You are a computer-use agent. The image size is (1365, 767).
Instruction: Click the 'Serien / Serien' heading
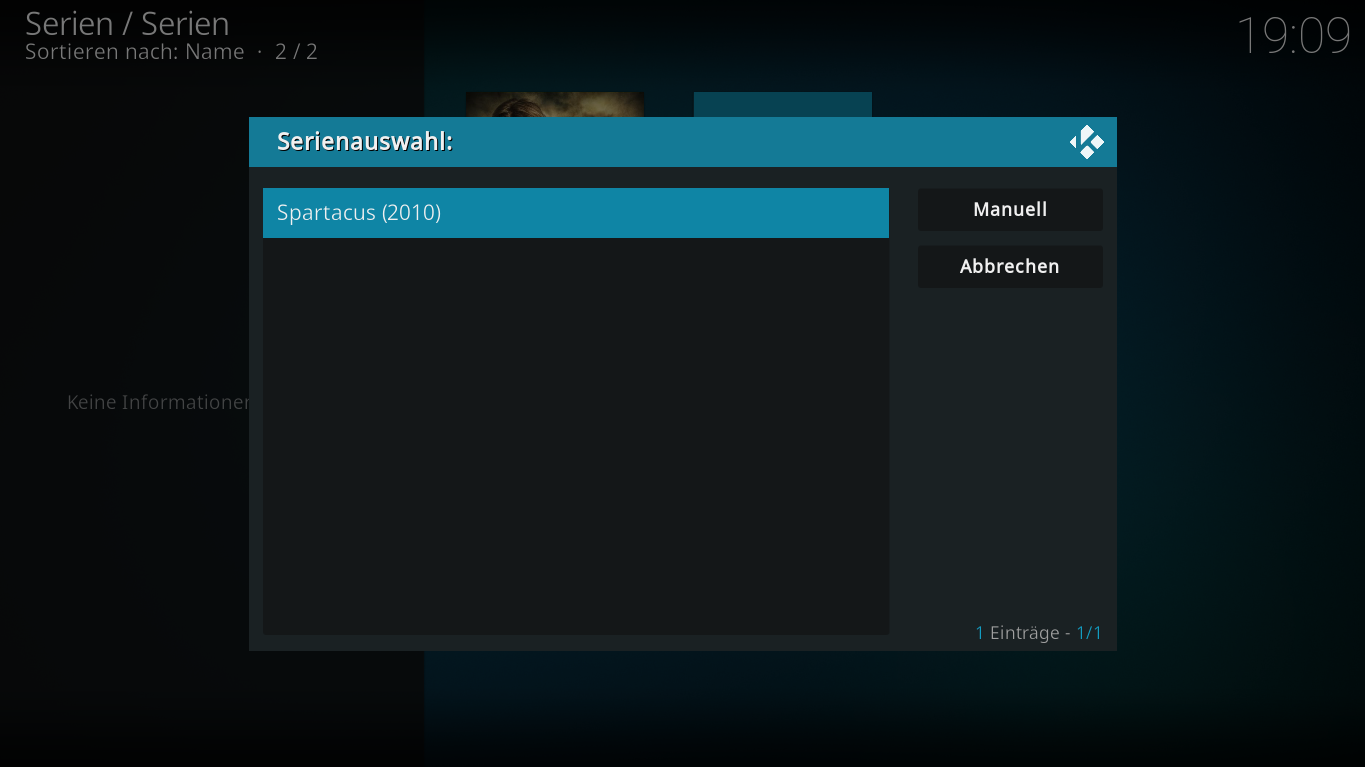click(127, 23)
